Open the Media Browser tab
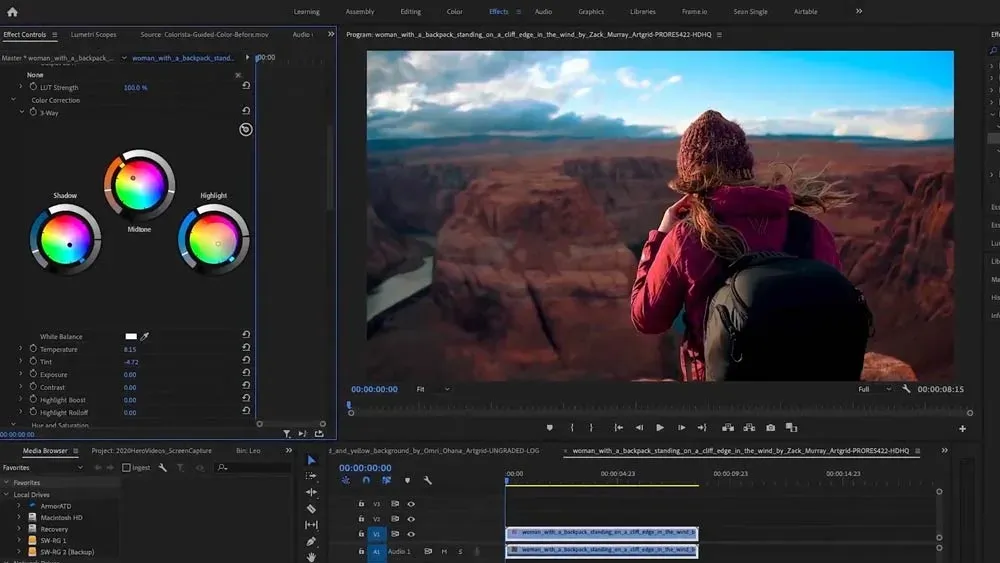 (x=45, y=451)
